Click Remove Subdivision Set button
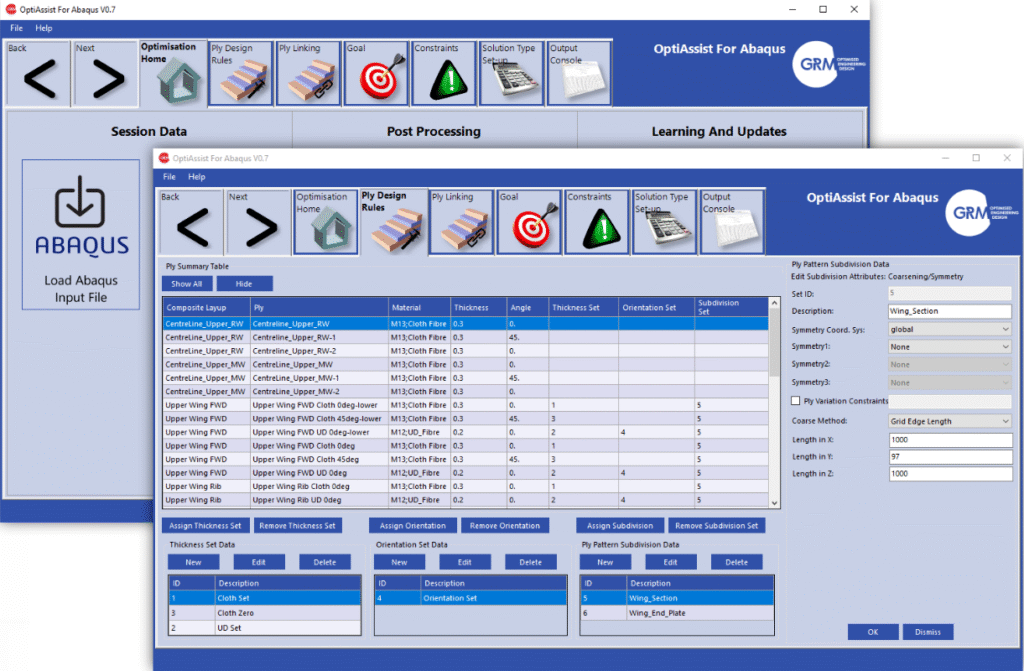The image size is (1024, 671). click(716, 525)
